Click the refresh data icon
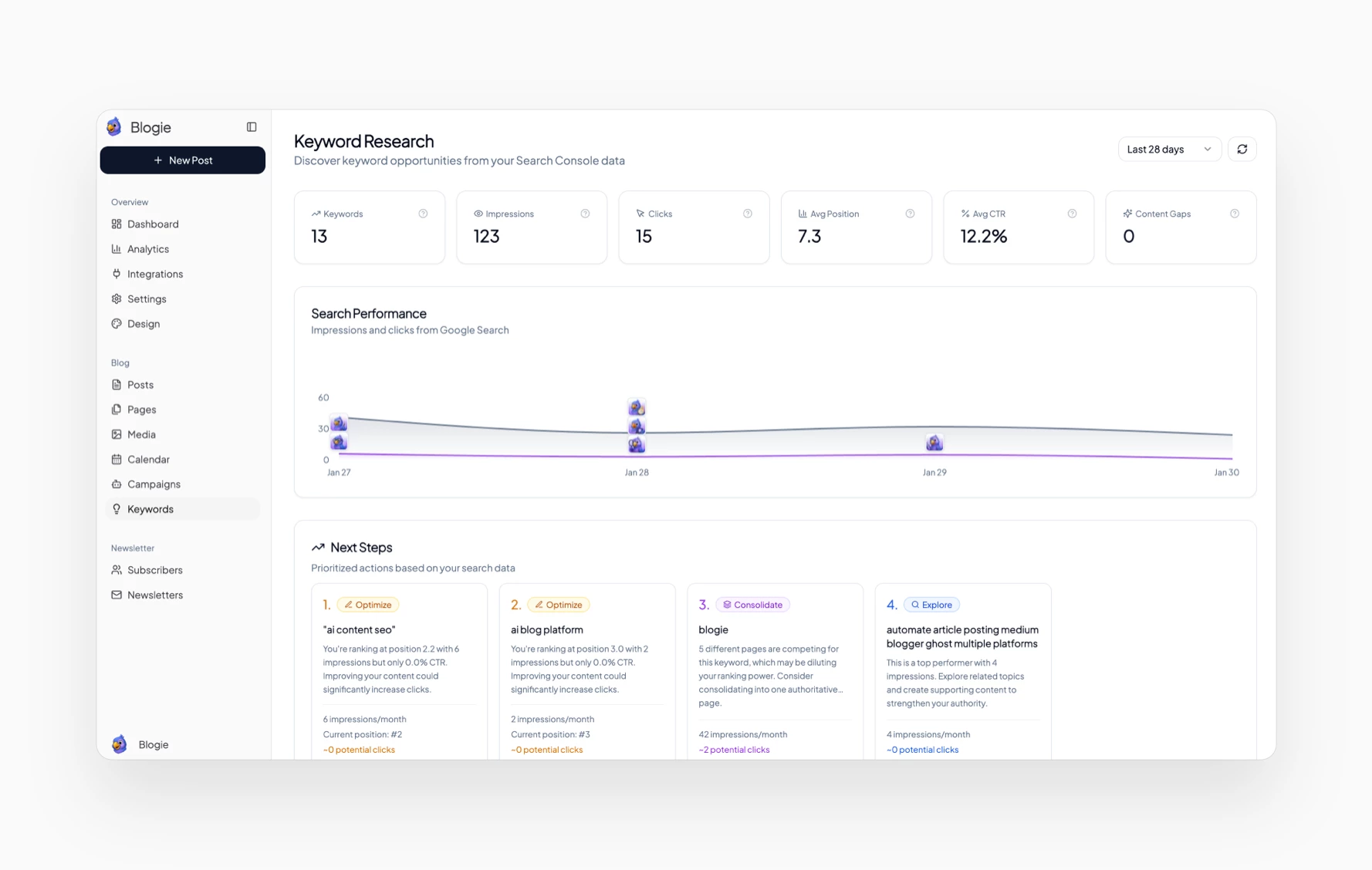 click(x=1242, y=150)
